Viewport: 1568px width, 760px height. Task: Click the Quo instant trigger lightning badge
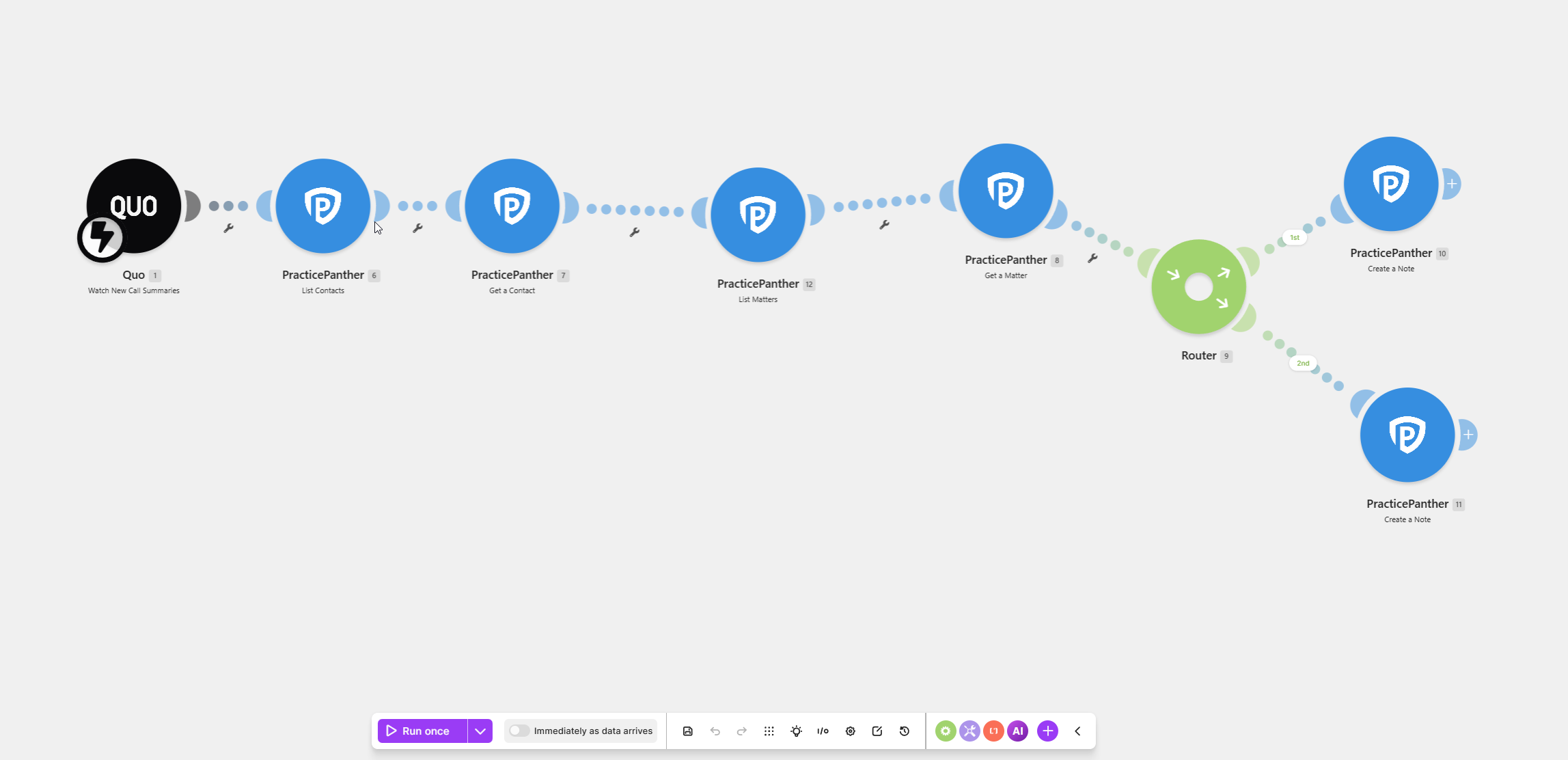click(102, 237)
